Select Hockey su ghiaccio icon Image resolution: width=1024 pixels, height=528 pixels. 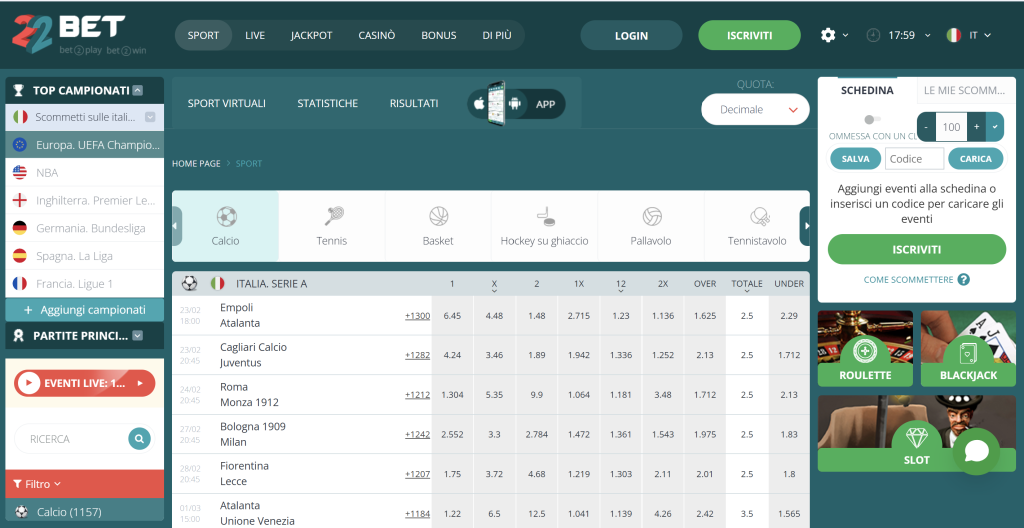[x=545, y=216]
